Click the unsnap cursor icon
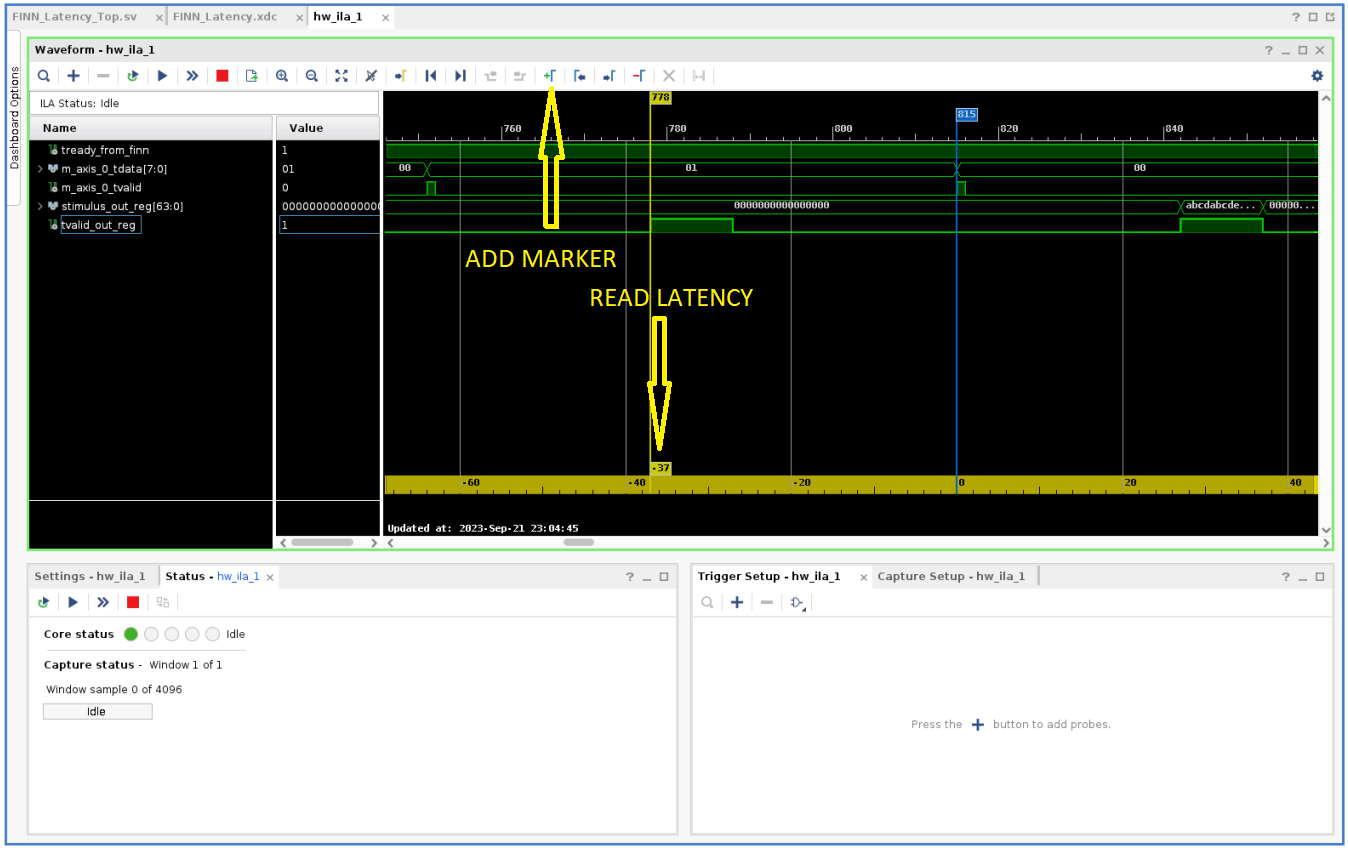1348x850 pixels. (371, 76)
